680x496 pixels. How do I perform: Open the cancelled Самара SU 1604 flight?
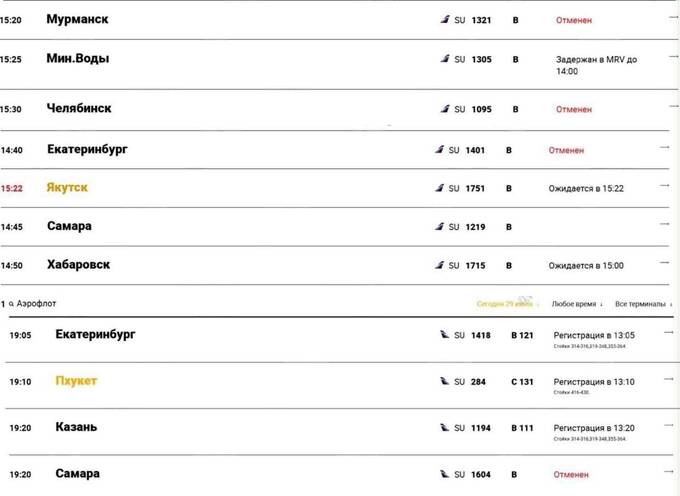coord(341,475)
